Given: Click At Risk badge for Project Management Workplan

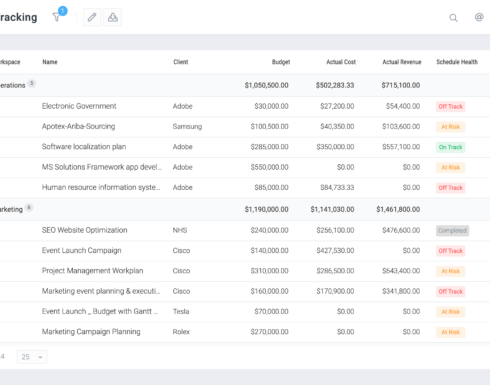Looking at the screenshot, I should [x=450, y=271].
